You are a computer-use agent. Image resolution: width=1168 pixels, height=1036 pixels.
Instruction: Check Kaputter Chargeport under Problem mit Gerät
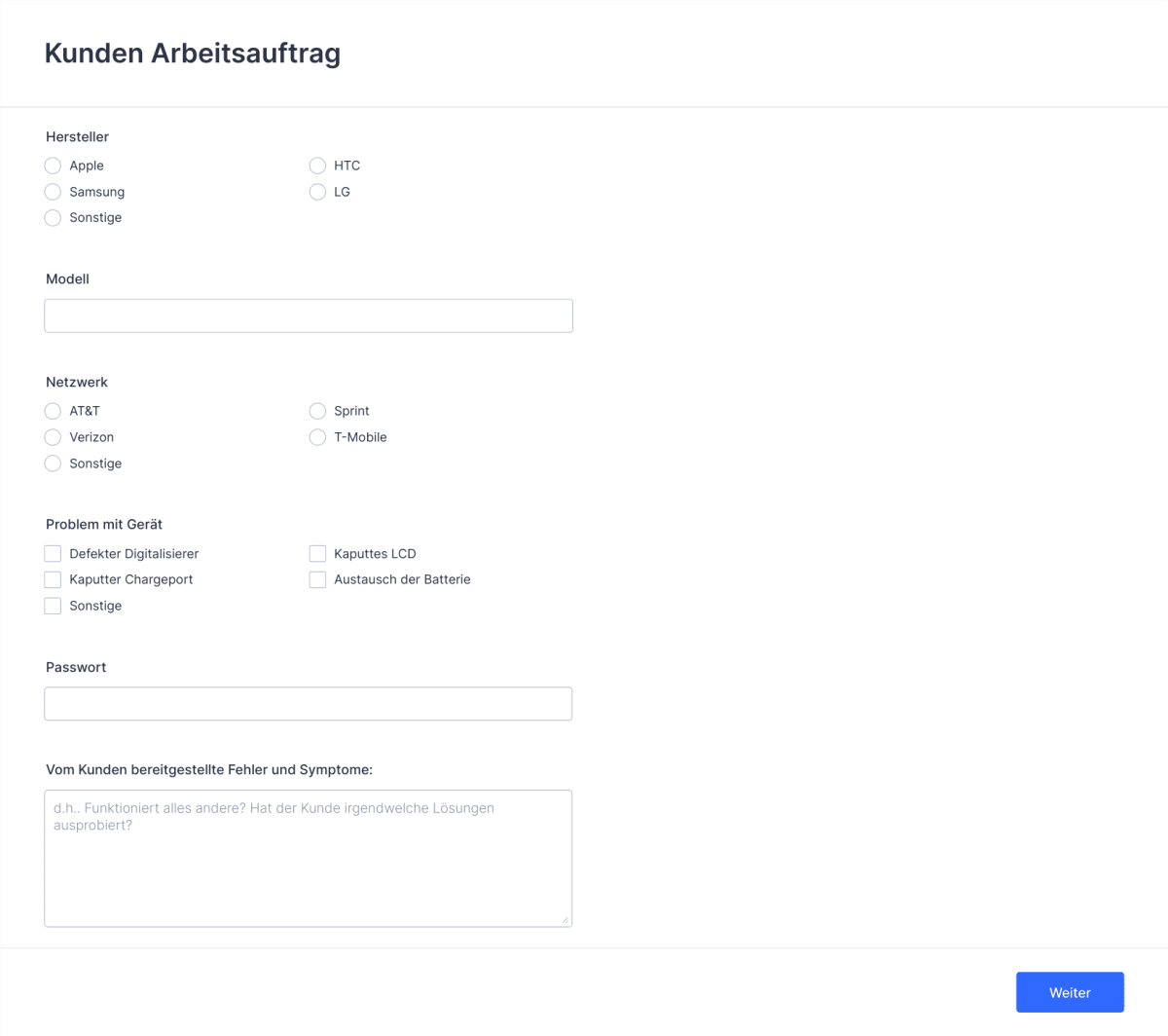point(53,579)
